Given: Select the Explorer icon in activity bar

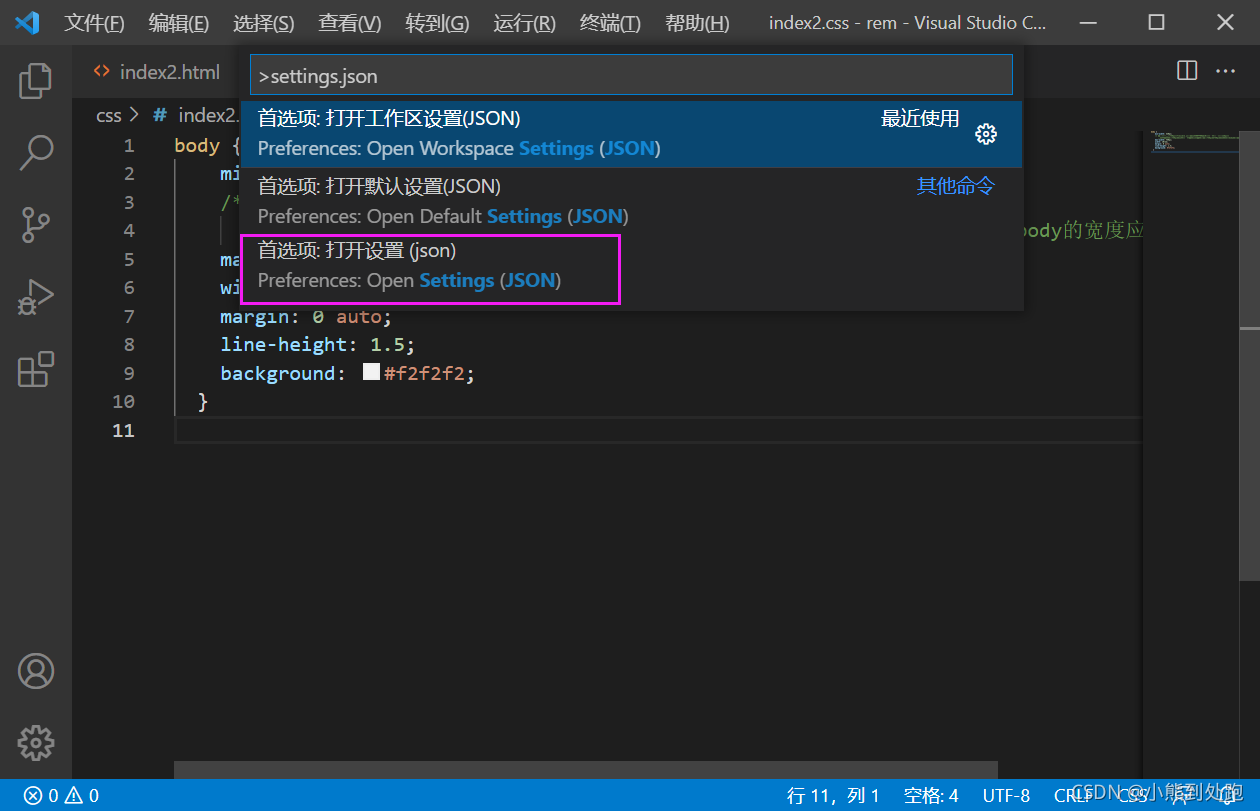Looking at the screenshot, I should [x=36, y=81].
